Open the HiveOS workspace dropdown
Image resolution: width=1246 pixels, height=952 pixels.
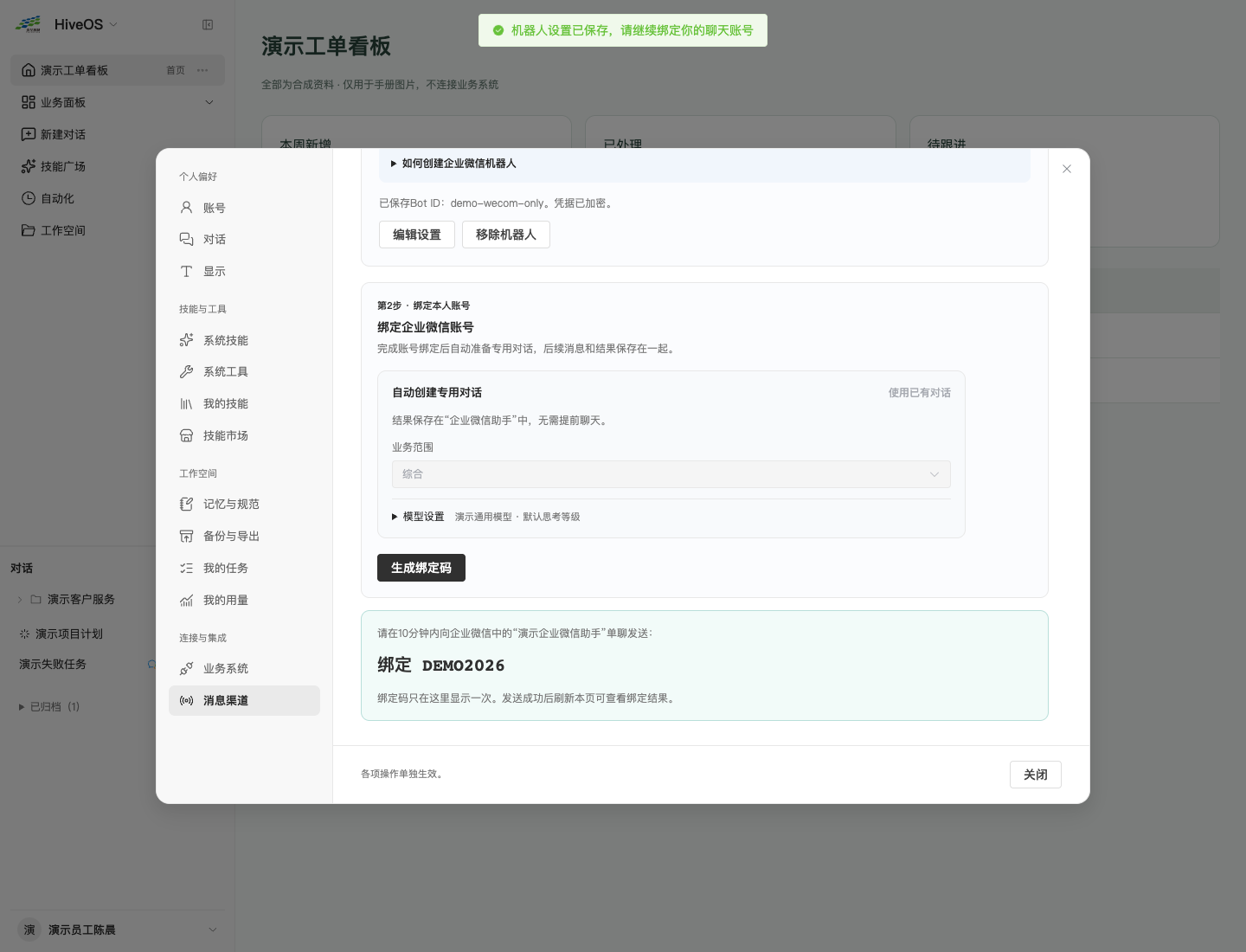pyautogui.click(x=85, y=24)
